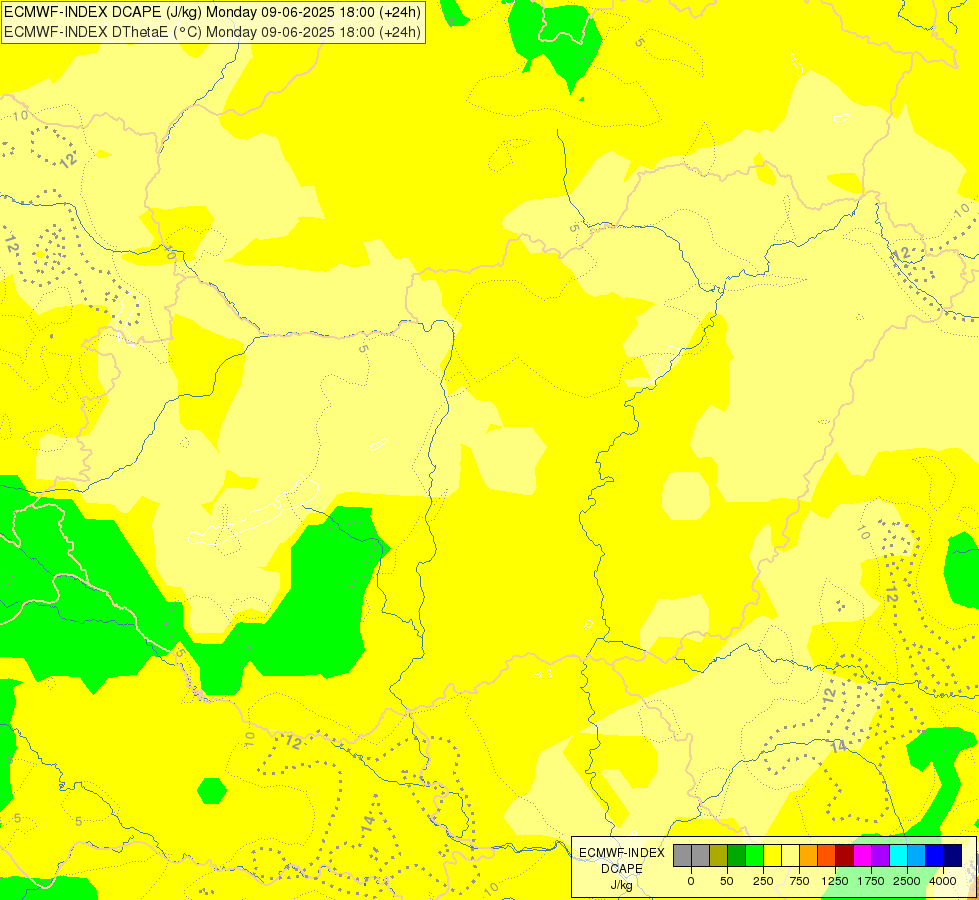Screen dimensions: 979x900
Task: Click the legend value 1750
Action: [x=871, y=881]
